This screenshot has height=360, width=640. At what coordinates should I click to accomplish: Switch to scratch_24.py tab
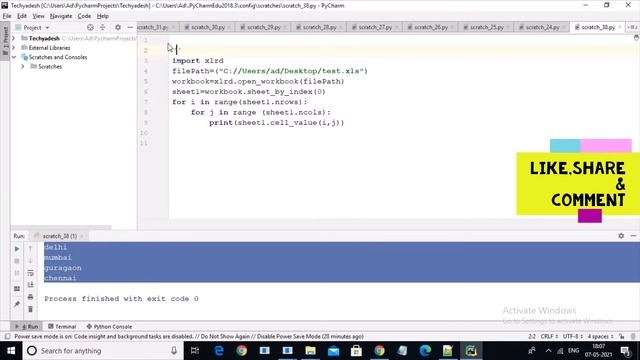pos(542,27)
